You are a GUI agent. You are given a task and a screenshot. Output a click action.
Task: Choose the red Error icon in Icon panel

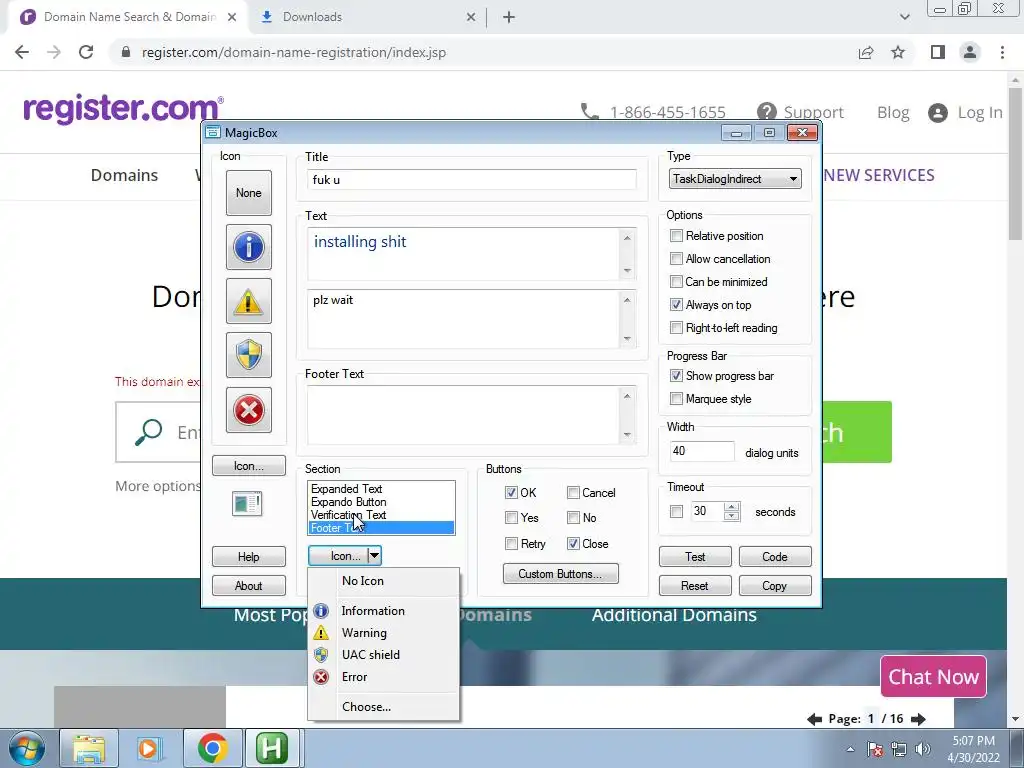pyautogui.click(x=248, y=410)
